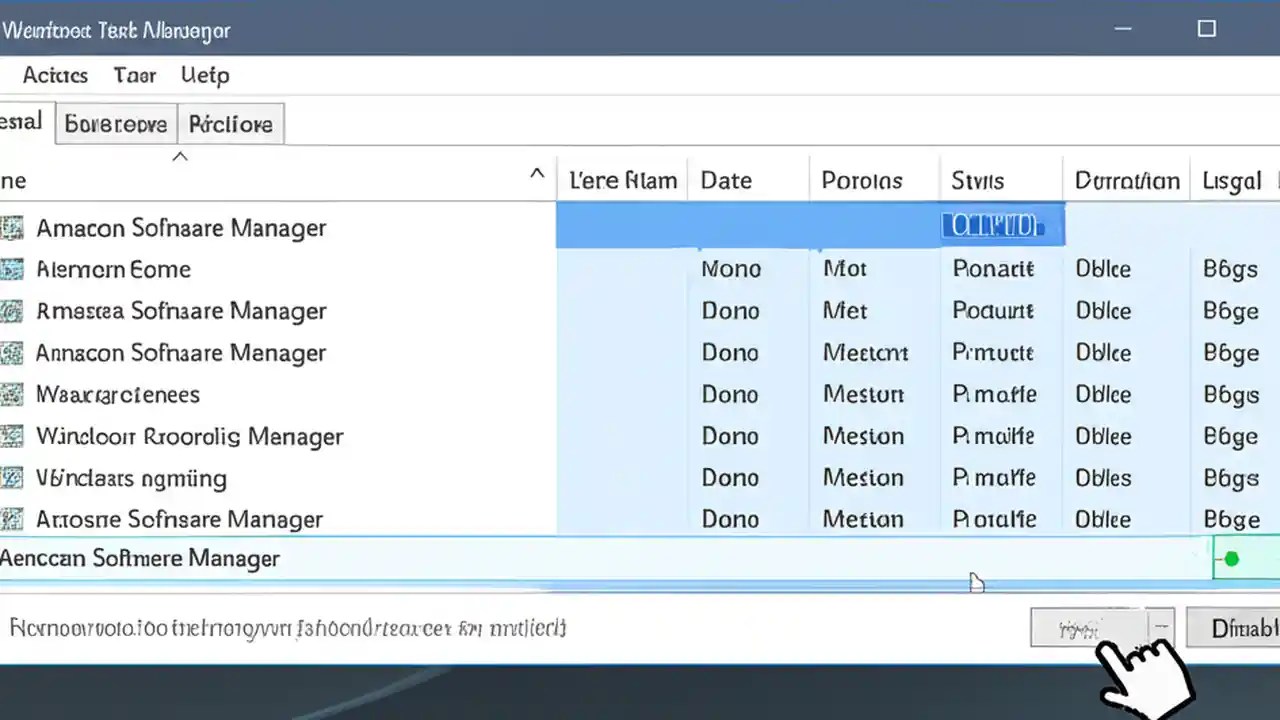Toggle the green status dot on the selected entry
Viewport: 1280px width, 720px height.
[1231, 558]
